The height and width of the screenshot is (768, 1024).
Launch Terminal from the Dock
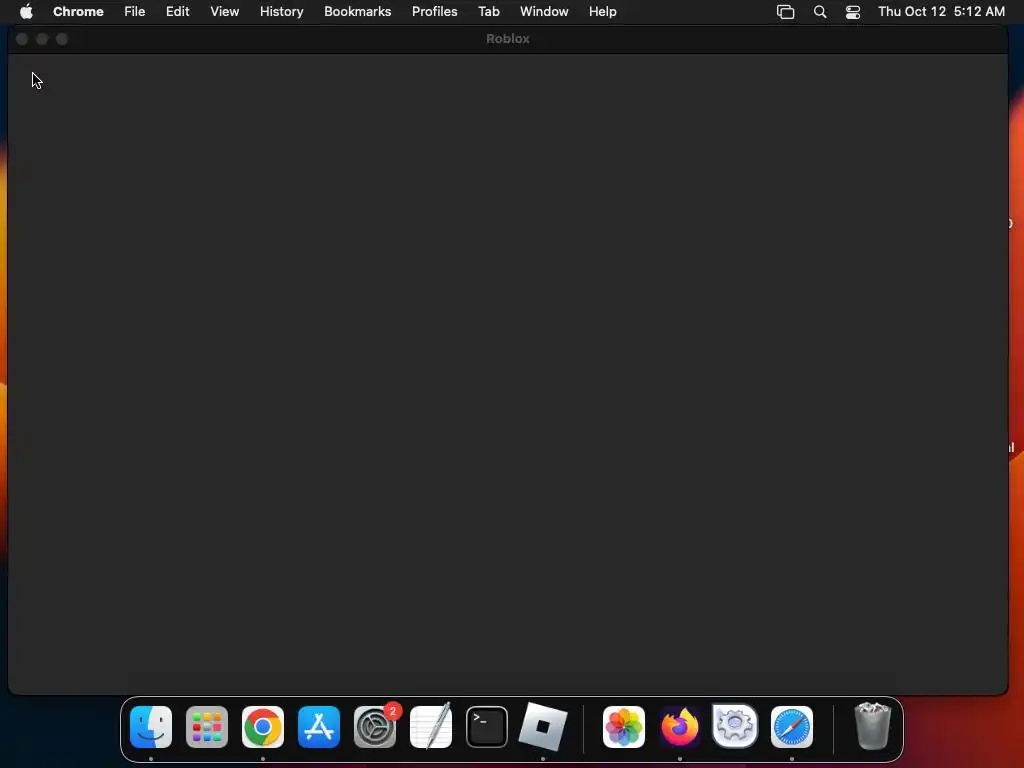487,727
